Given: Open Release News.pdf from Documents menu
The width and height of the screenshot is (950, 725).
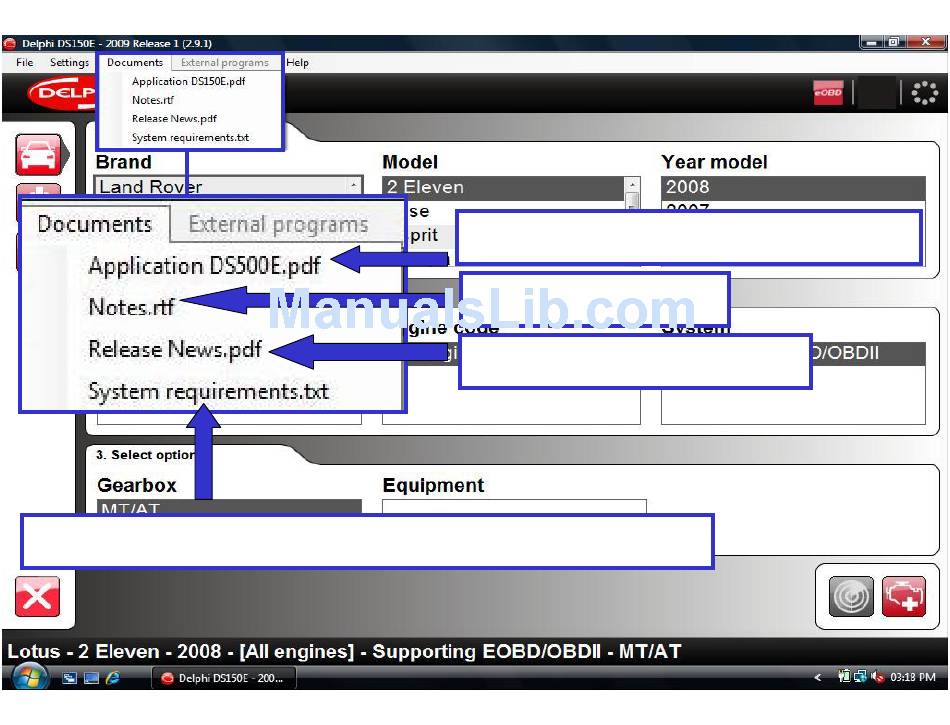Looking at the screenshot, I should [174, 119].
